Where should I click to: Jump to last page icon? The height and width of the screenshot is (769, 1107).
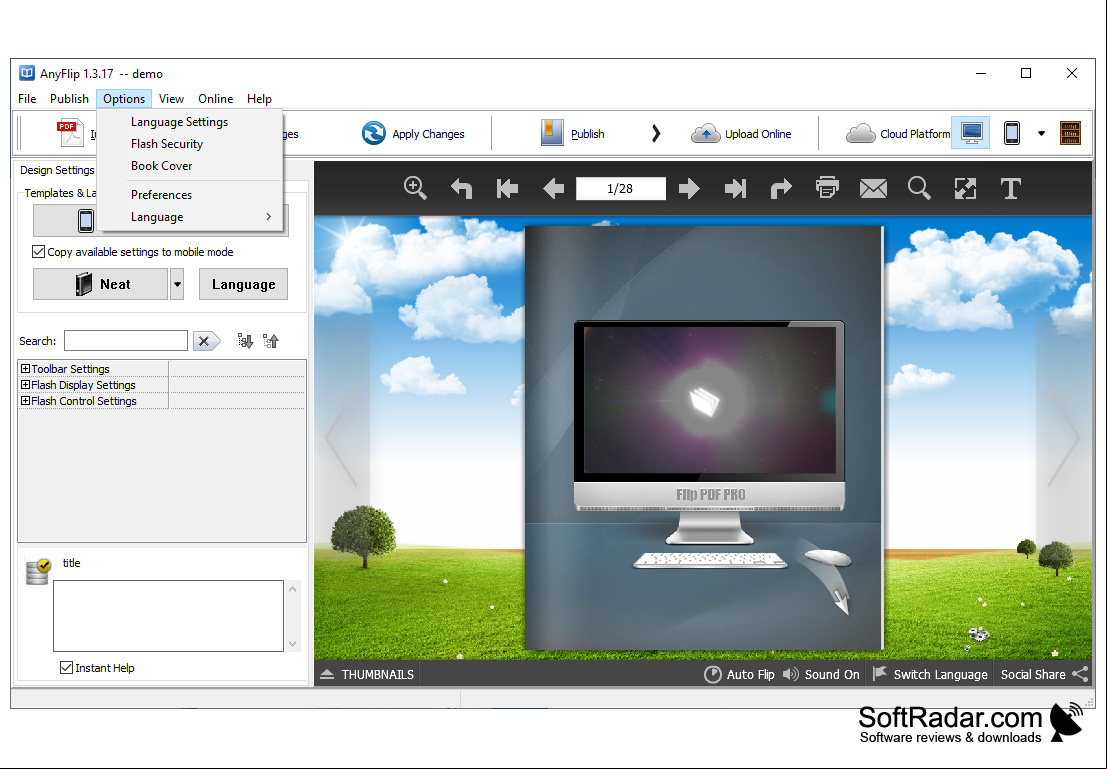[x=735, y=189]
